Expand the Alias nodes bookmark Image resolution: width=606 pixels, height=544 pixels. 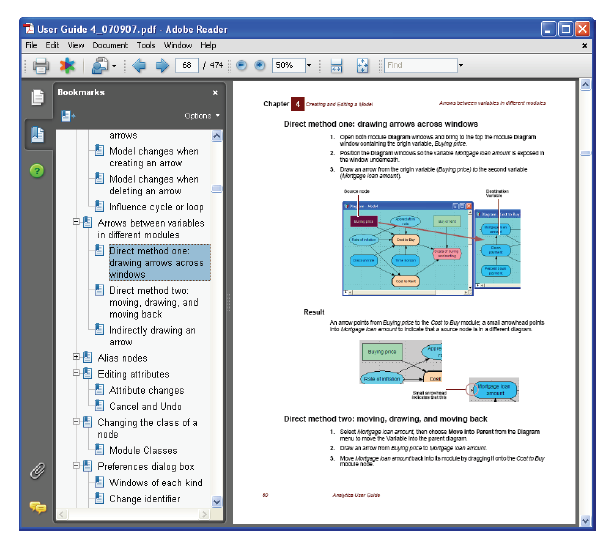tap(77, 357)
